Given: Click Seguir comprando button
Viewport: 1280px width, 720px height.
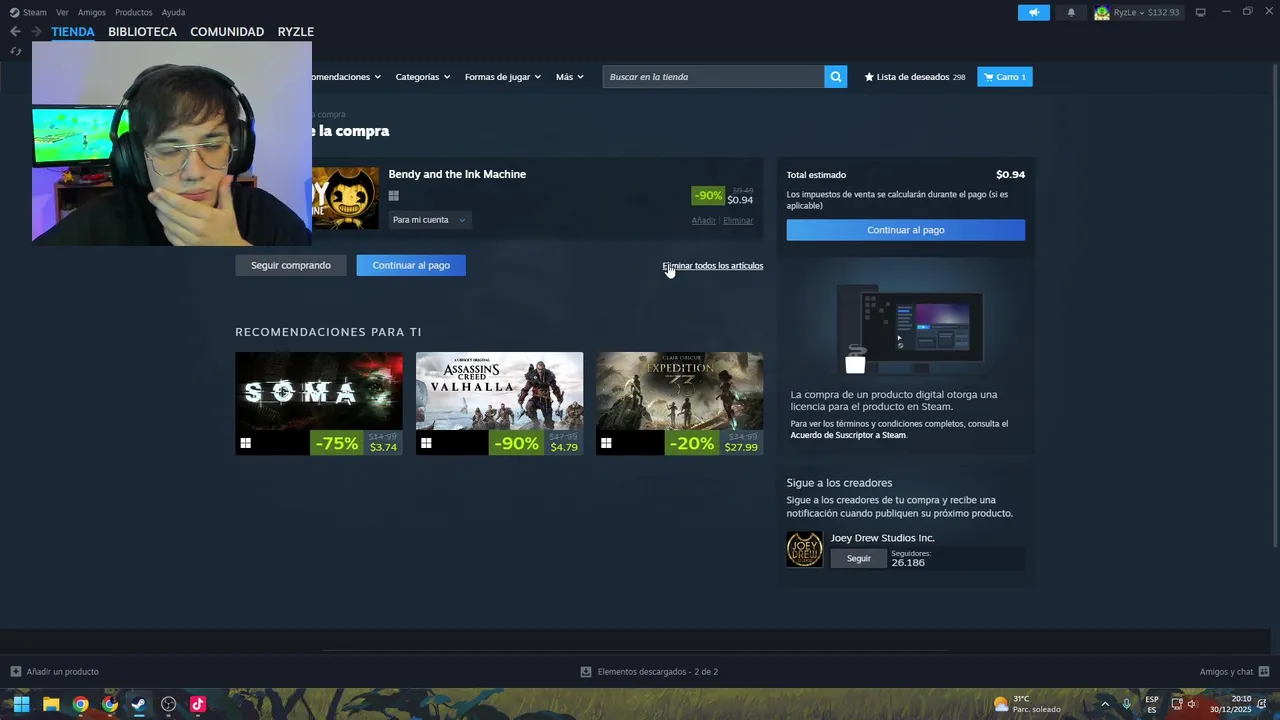Looking at the screenshot, I should tap(291, 265).
